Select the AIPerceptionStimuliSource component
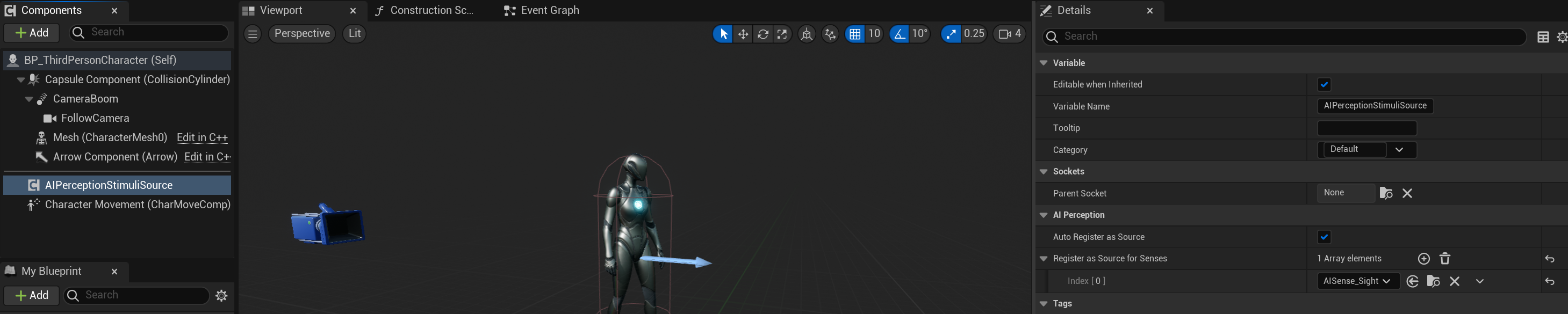The image size is (1568, 314). pyautogui.click(x=117, y=185)
